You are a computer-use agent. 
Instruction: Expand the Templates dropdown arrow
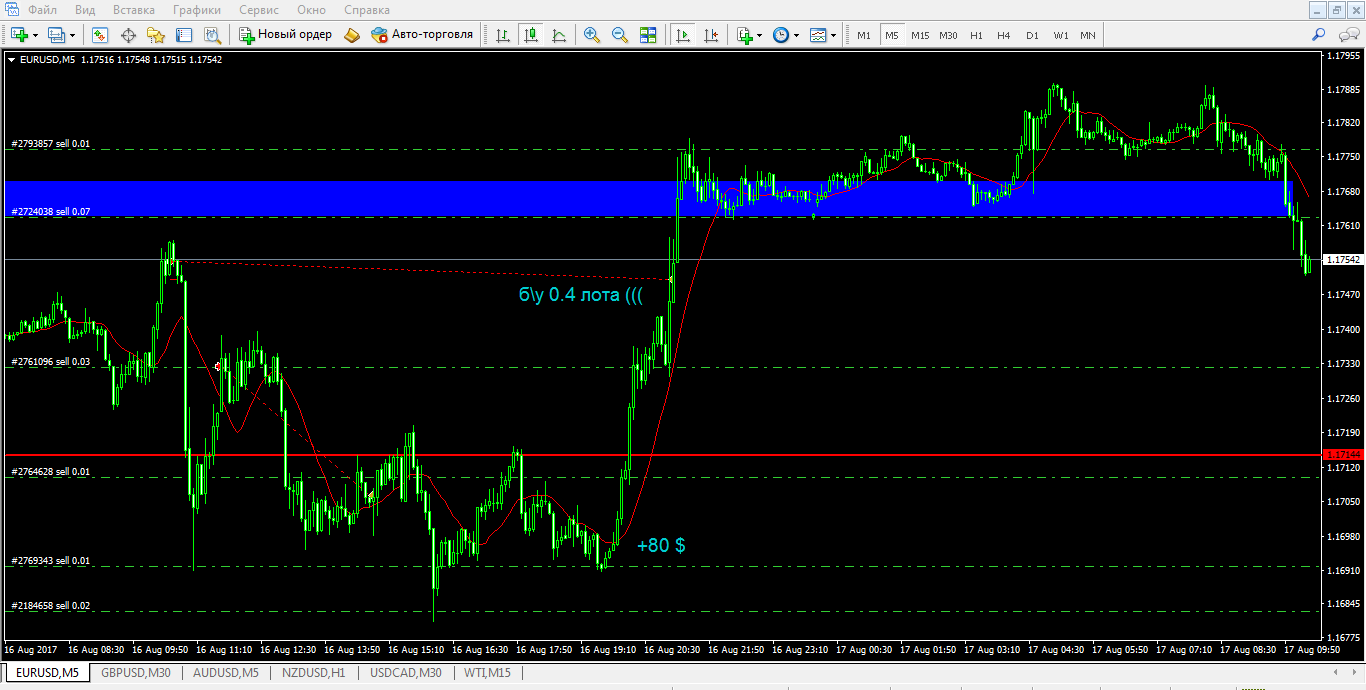[x=834, y=35]
